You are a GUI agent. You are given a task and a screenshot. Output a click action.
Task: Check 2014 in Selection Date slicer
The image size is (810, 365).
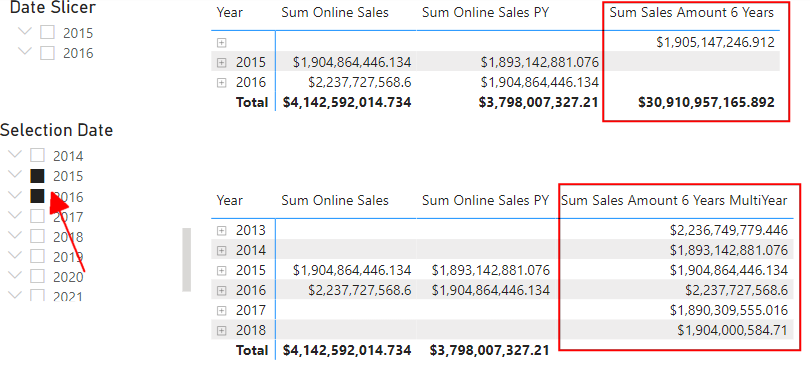pos(37,155)
